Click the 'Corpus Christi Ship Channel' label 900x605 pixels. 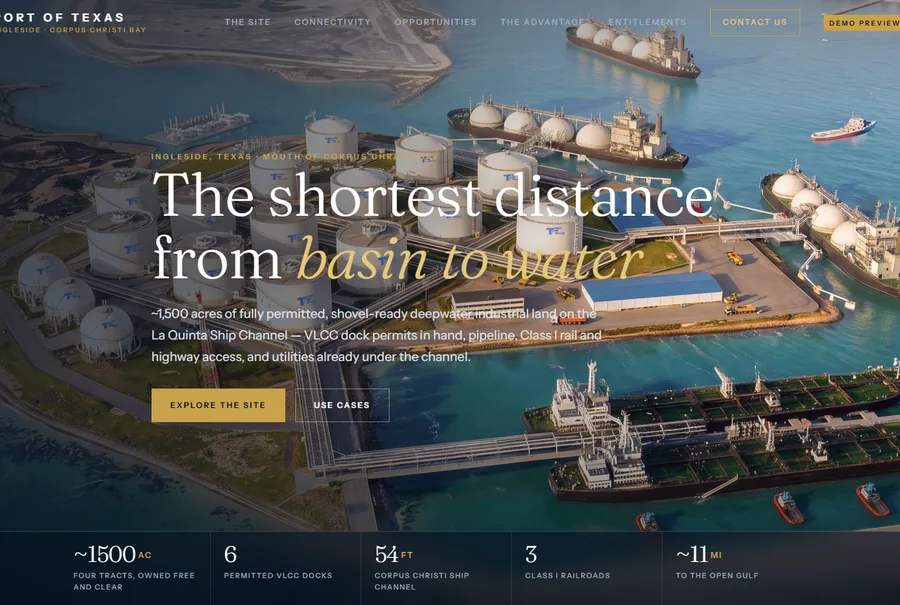coord(422,581)
